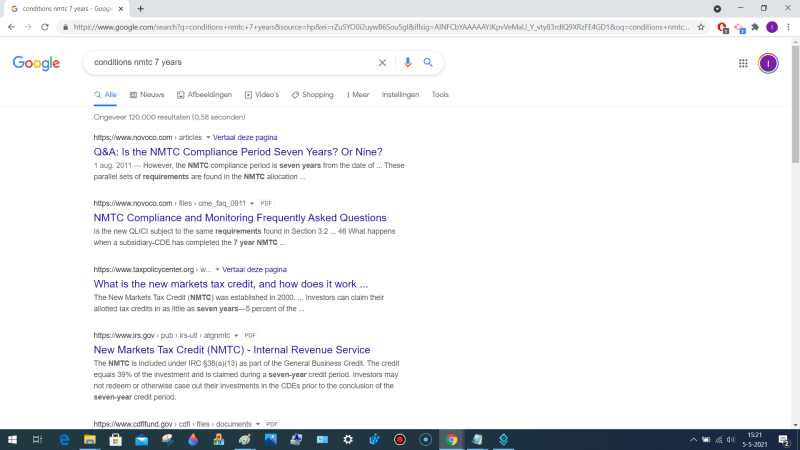800x450 pixels.
Task: Open Microsoft Store from the taskbar
Action: [x=115, y=439]
